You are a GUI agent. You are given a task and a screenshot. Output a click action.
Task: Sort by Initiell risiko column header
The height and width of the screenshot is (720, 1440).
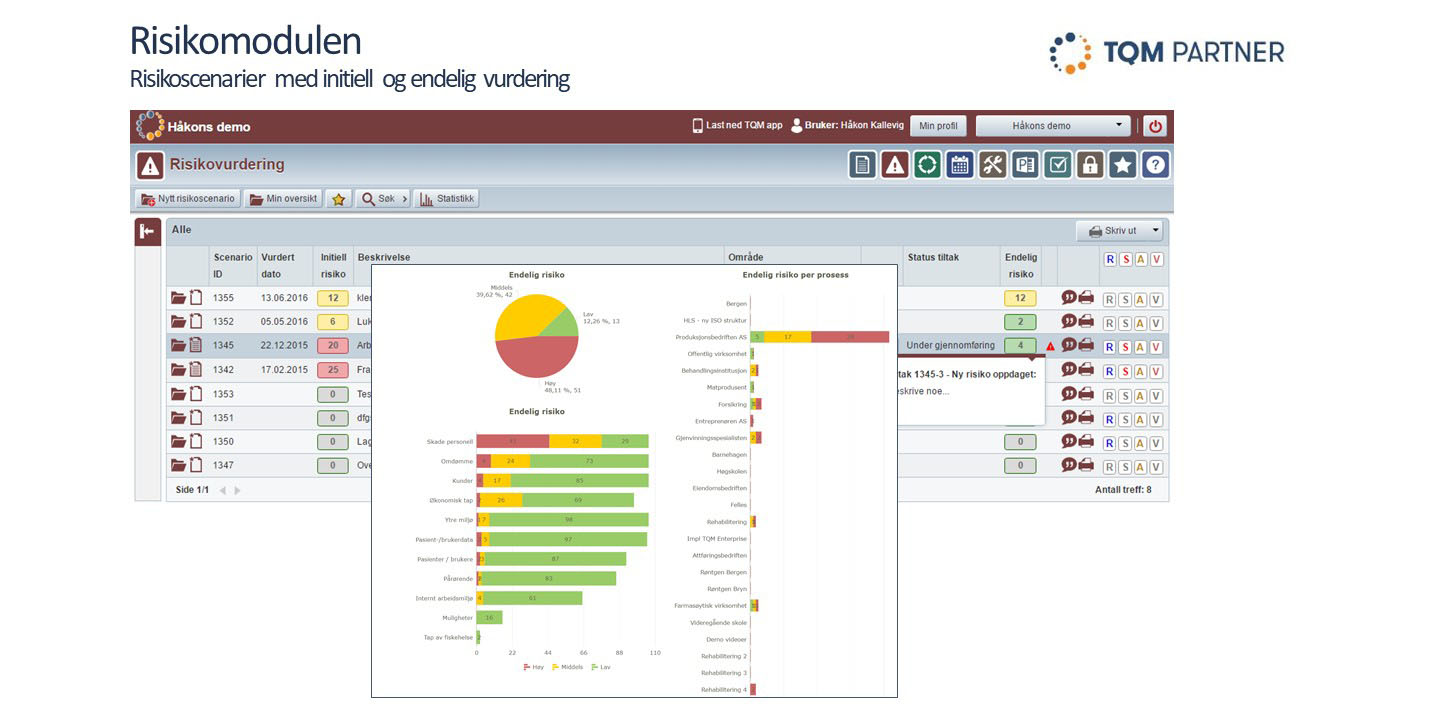333,266
